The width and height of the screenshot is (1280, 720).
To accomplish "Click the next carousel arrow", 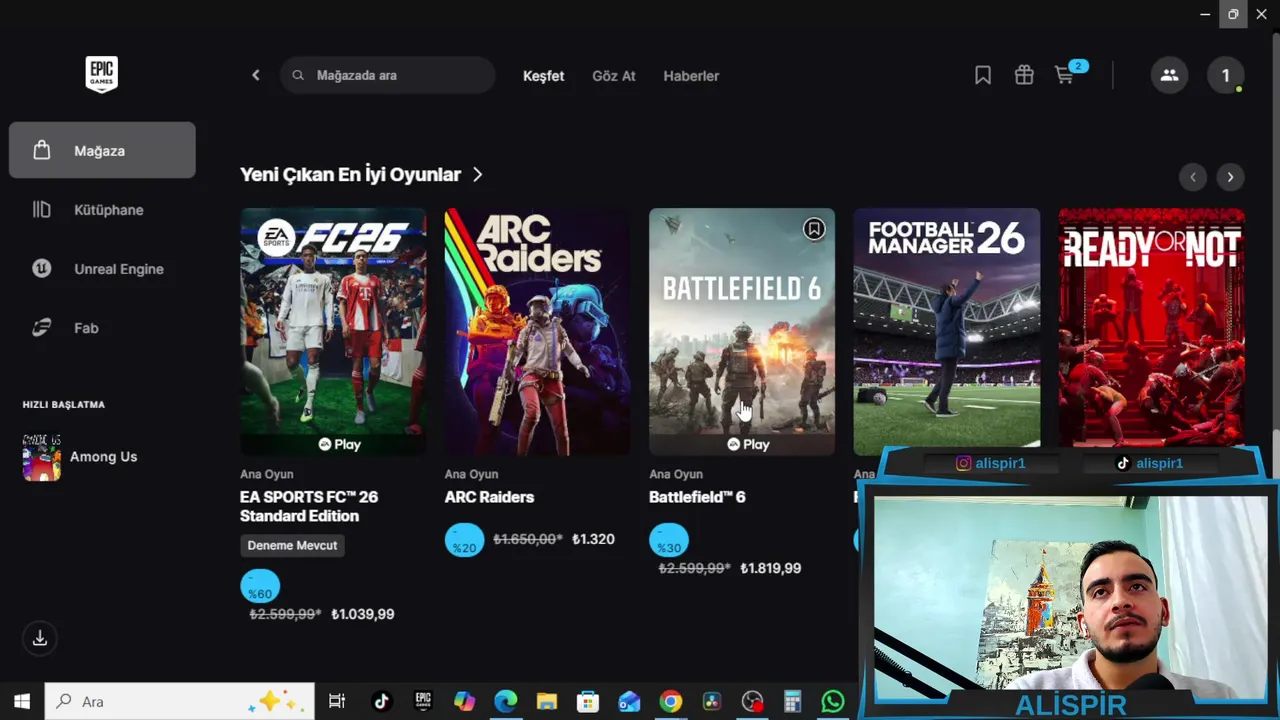I will point(1230,177).
